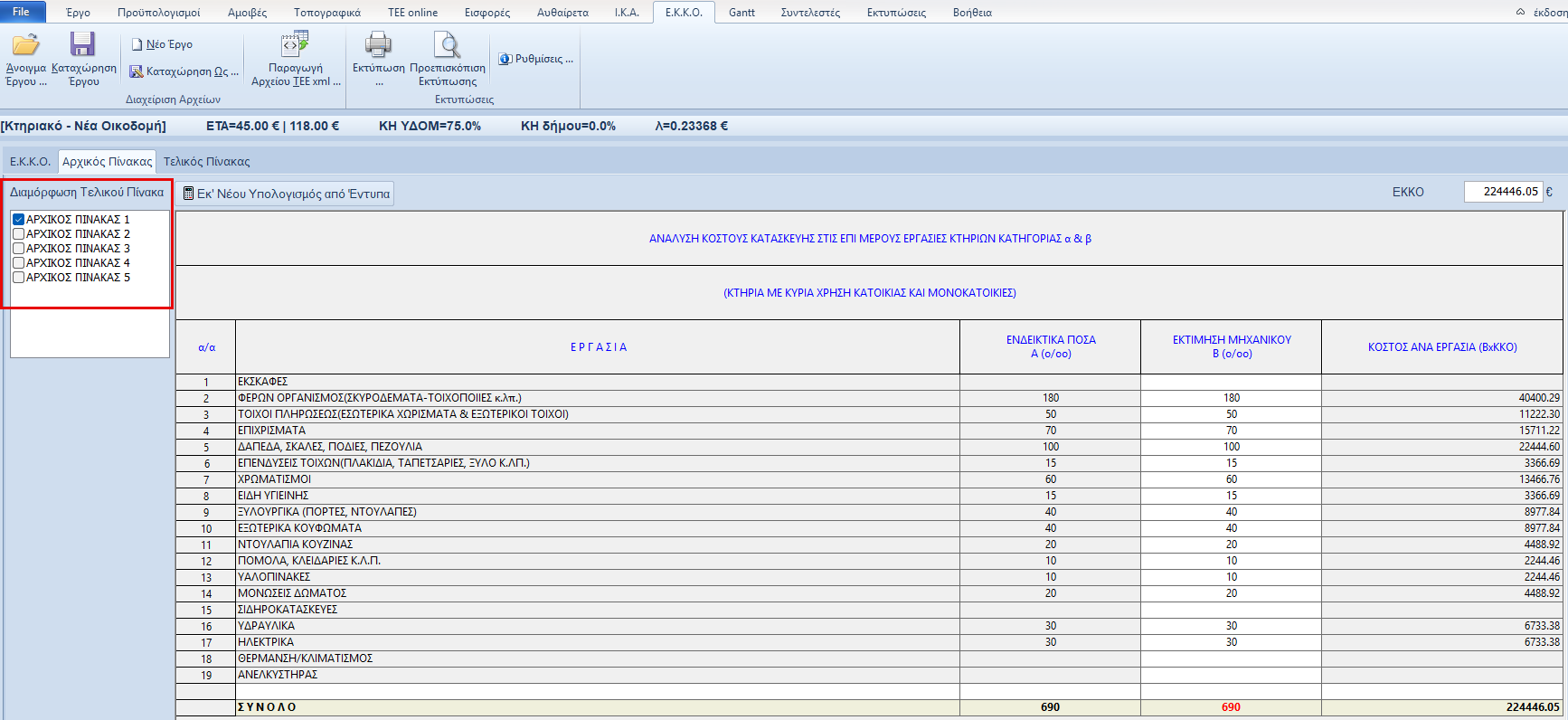Collapse the ribbon with the chevron arrow
Image resolution: width=1568 pixels, height=720 pixels.
[x=1520, y=12]
